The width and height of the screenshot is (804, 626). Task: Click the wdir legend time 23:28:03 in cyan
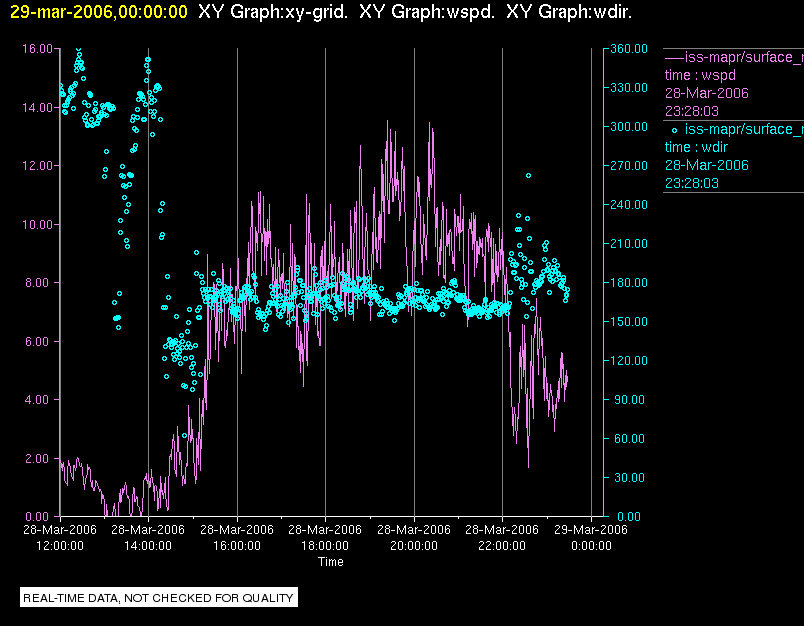692,183
